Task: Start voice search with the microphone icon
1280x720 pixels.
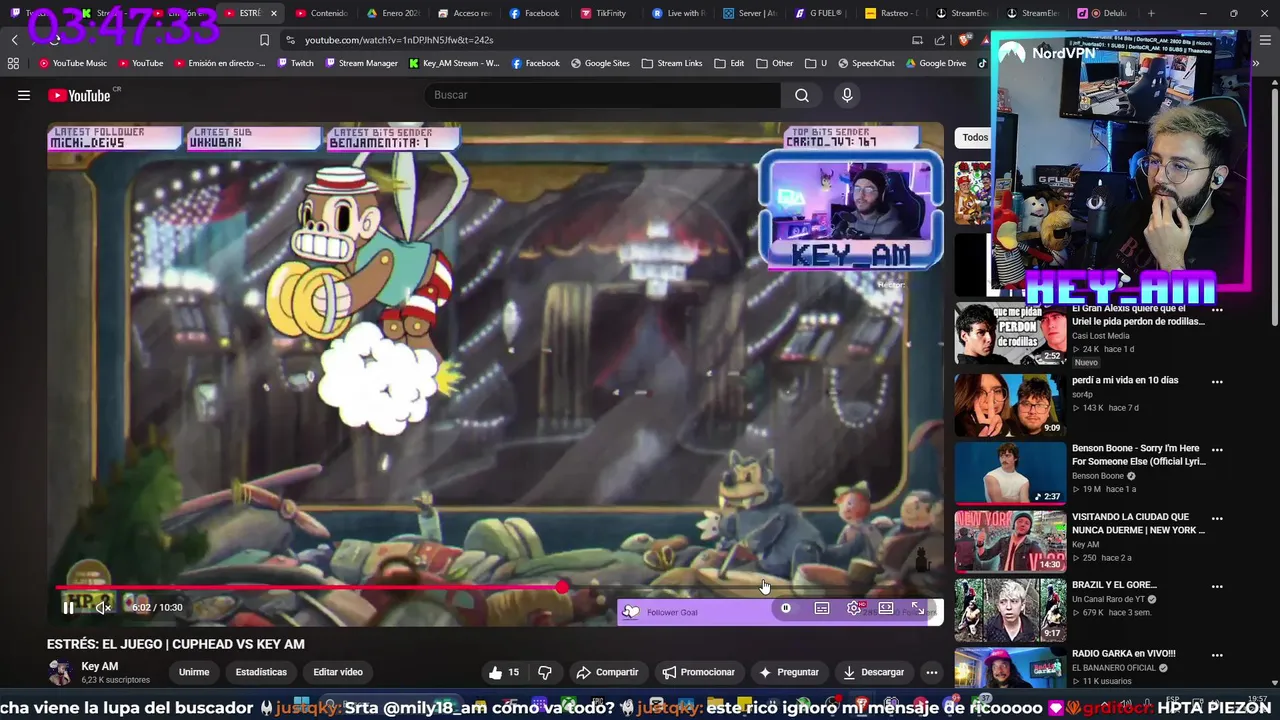Action: (x=847, y=95)
